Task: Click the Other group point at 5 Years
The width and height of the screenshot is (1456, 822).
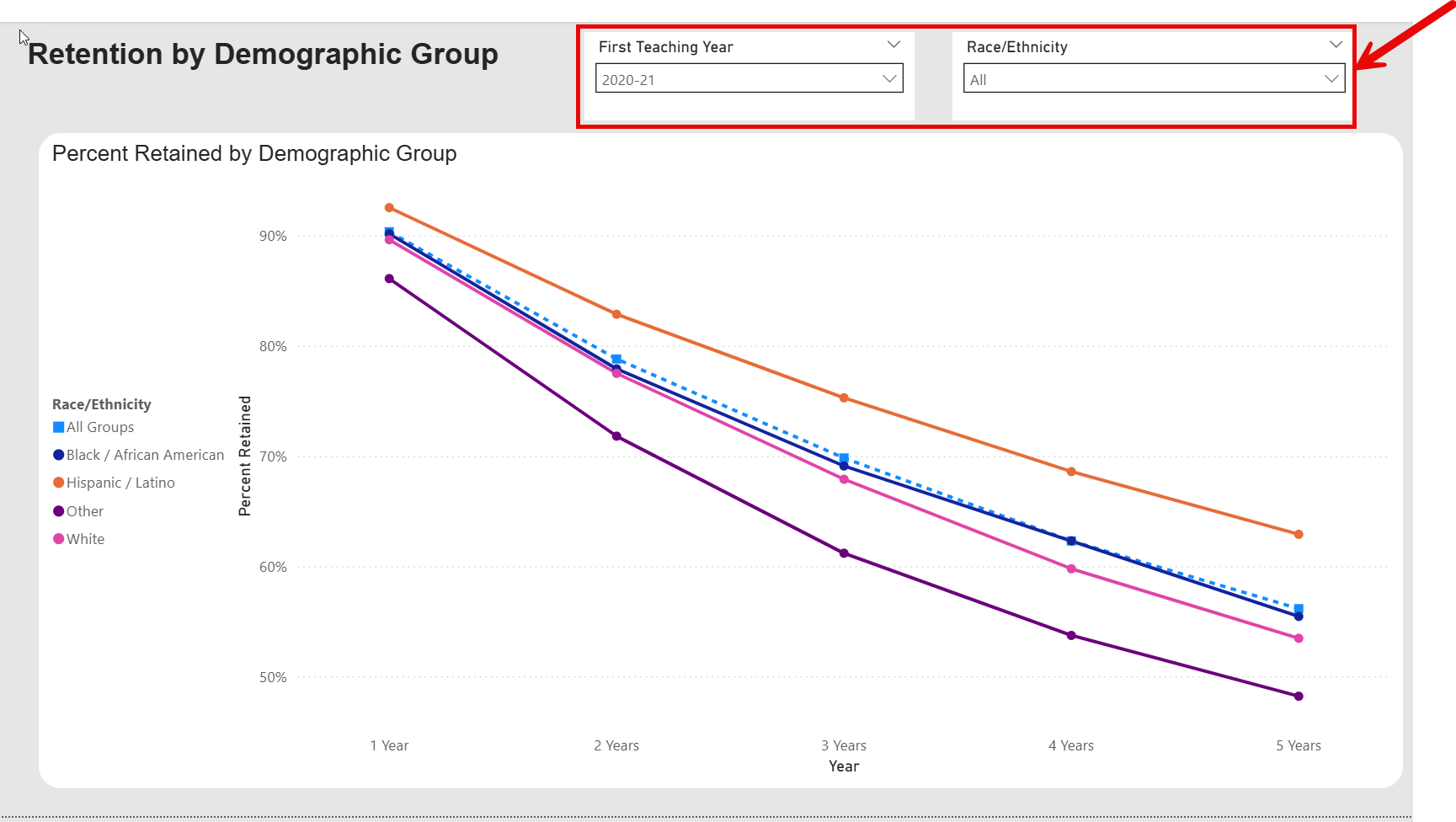Action: coord(1299,697)
